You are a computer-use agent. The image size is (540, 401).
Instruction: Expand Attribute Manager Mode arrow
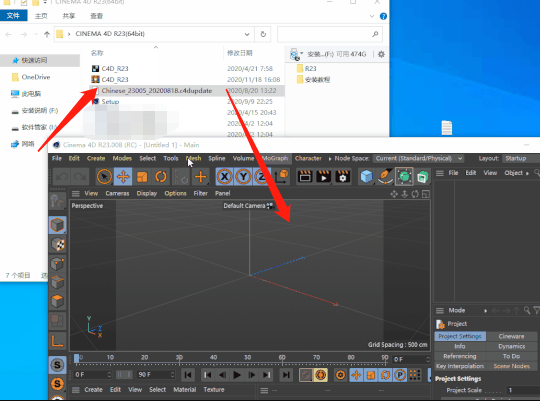[485, 311]
